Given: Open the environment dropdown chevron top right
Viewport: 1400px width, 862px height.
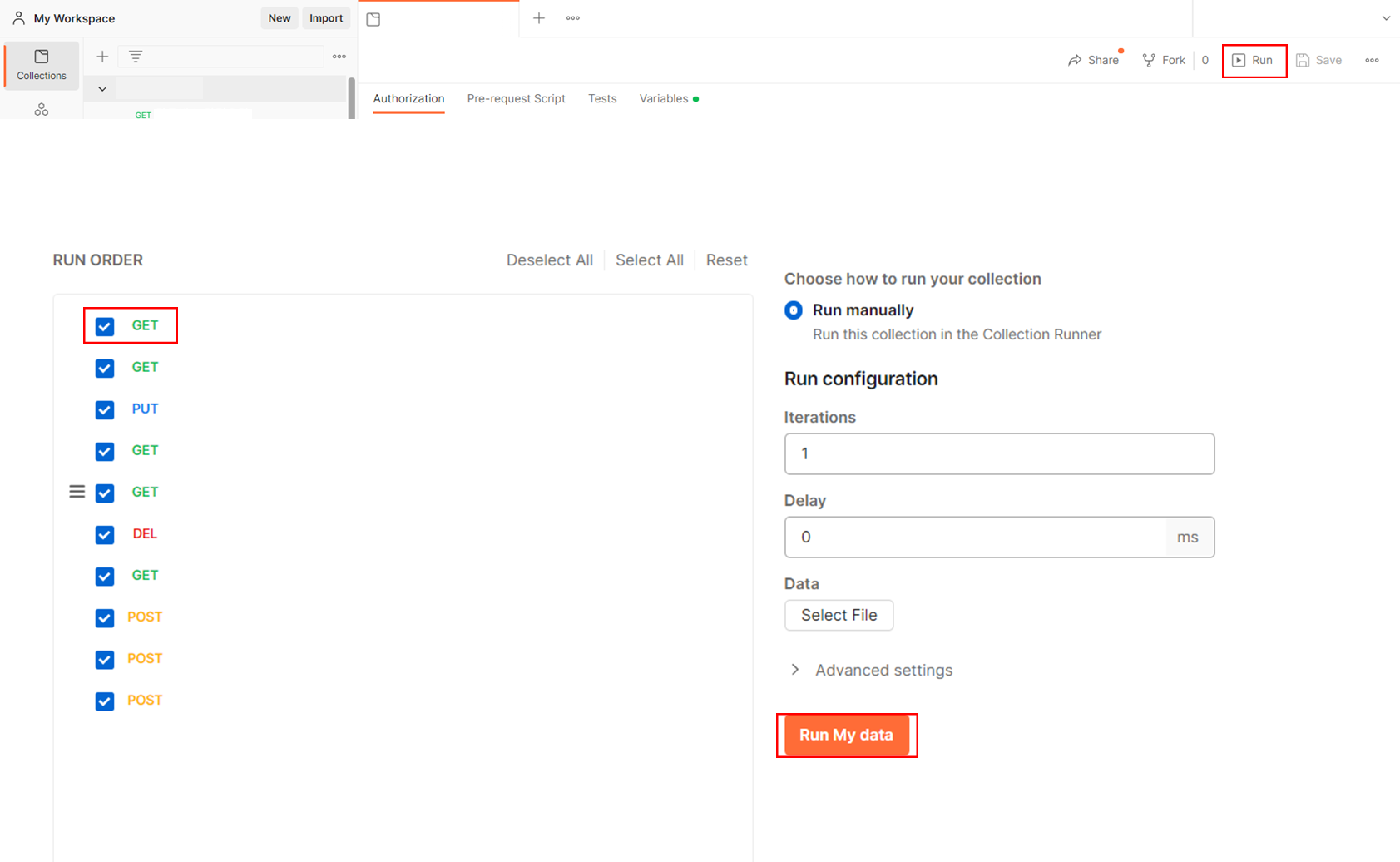Looking at the screenshot, I should 1386,18.
